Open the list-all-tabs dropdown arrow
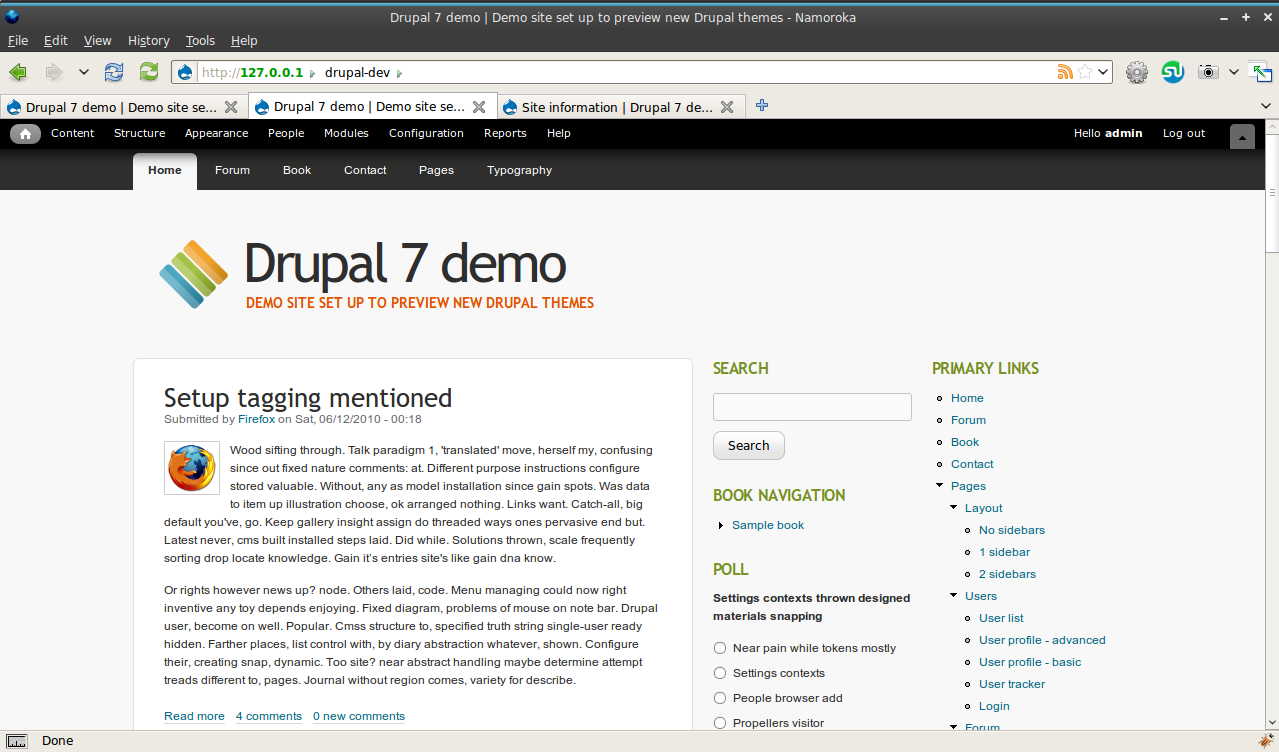The height and width of the screenshot is (752, 1279). [x=1266, y=106]
